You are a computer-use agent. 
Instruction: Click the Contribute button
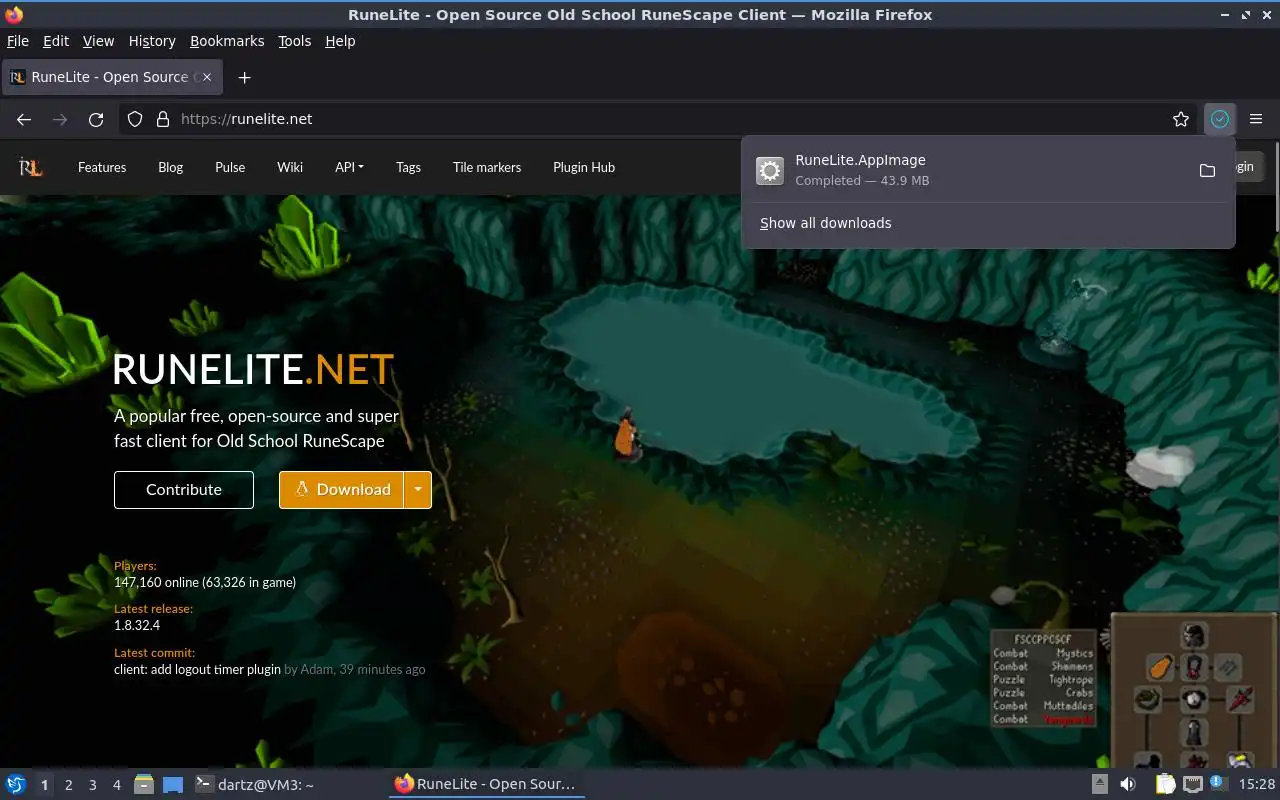(x=184, y=490)
